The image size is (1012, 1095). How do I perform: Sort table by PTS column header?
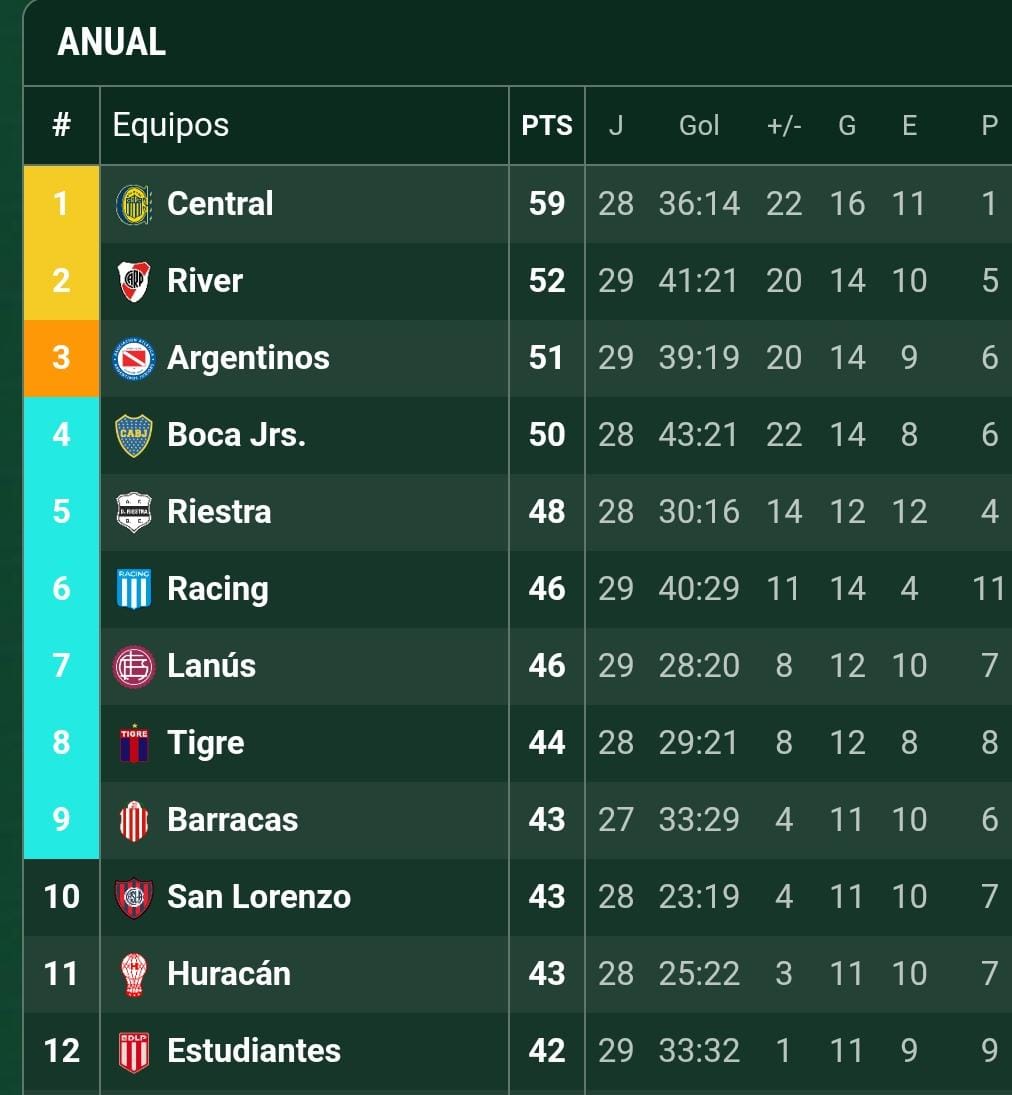(x=547, y=126)
